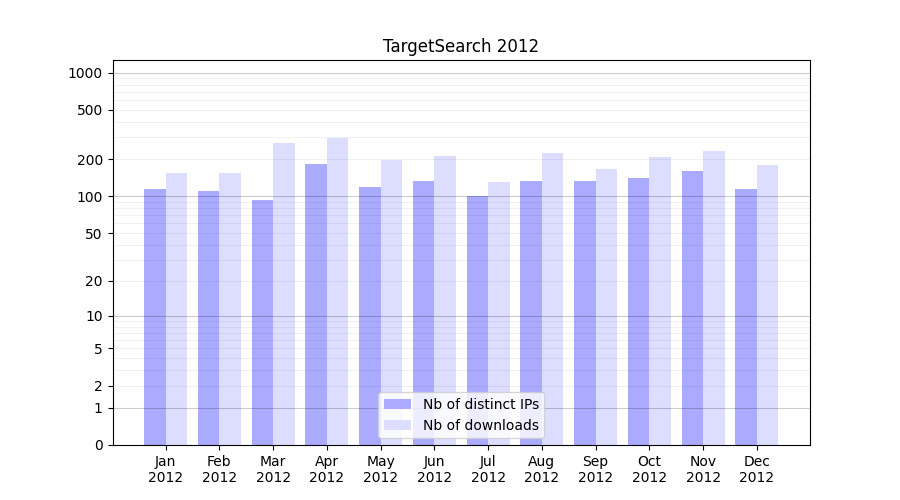Screen dimensions: 900x500
Task: Click the 0 y-axis tick label
Action: [x=98, y=445]
